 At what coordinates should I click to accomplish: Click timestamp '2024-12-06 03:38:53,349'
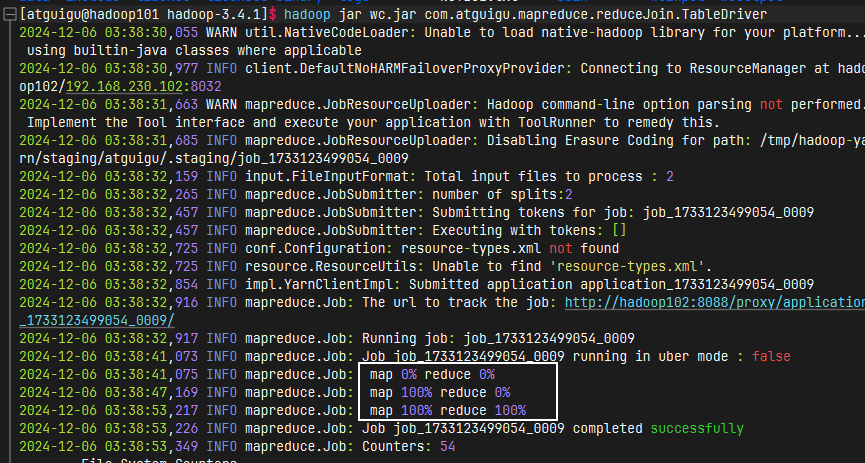pyautogui.click(x=108, y=446)
